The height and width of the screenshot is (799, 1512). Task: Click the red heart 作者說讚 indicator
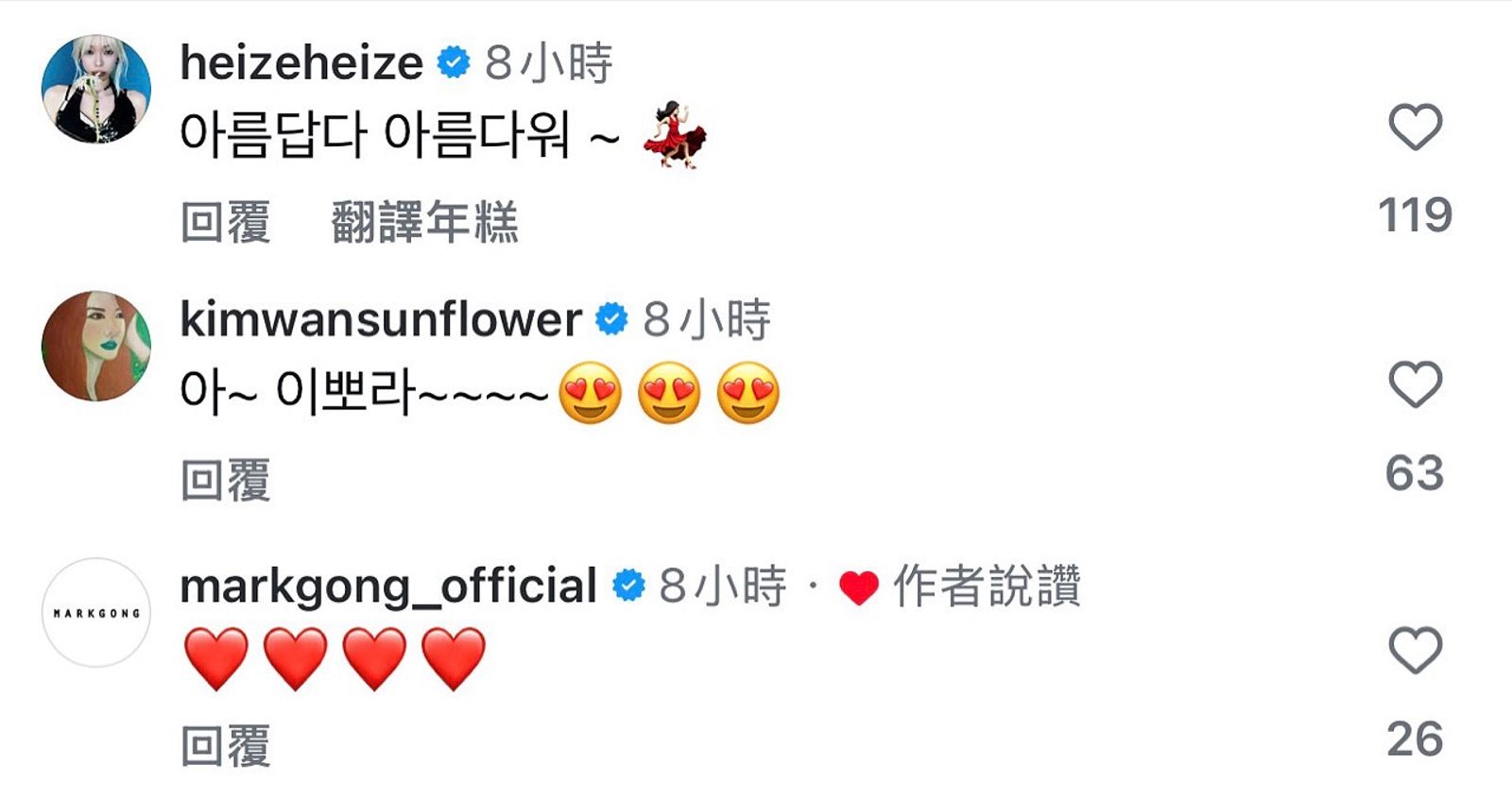(x=858, y=587)
